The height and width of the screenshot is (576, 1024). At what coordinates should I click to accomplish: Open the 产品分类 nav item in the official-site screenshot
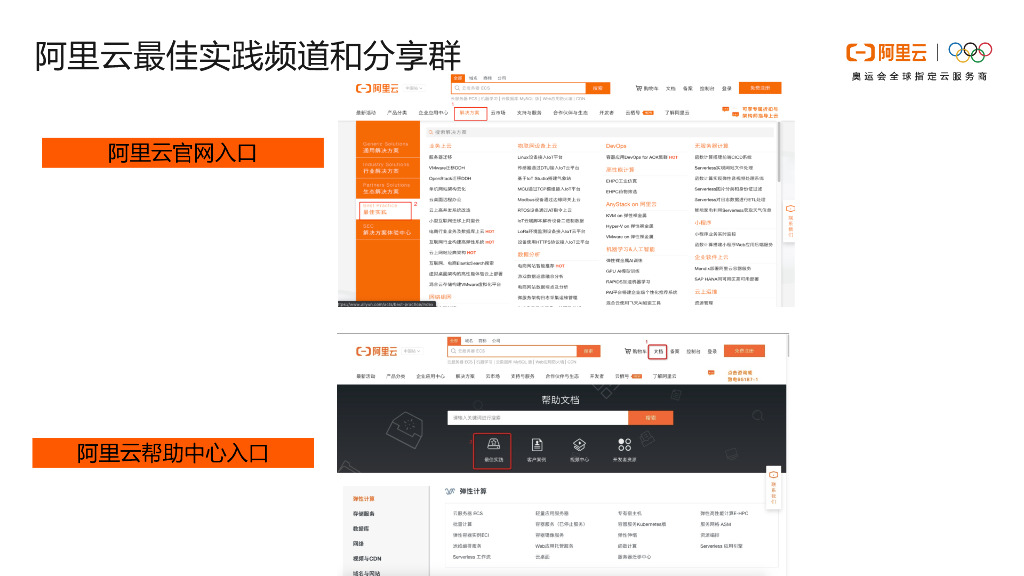[397, 113]
